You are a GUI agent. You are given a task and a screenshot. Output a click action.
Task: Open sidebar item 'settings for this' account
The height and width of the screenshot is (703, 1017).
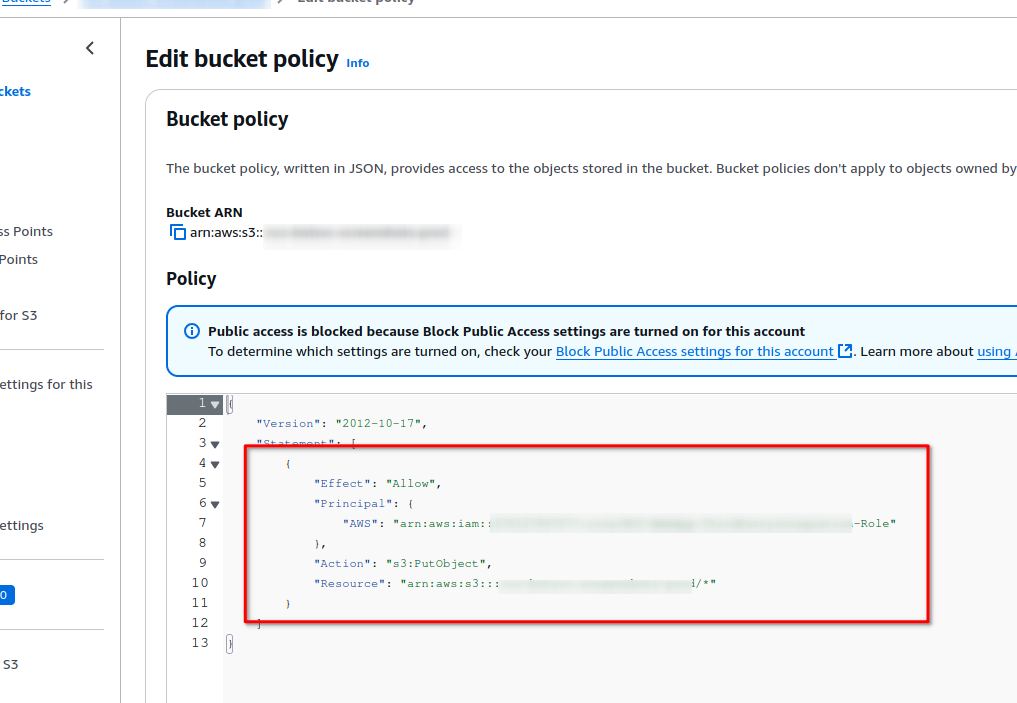click(x=46, y=384)
